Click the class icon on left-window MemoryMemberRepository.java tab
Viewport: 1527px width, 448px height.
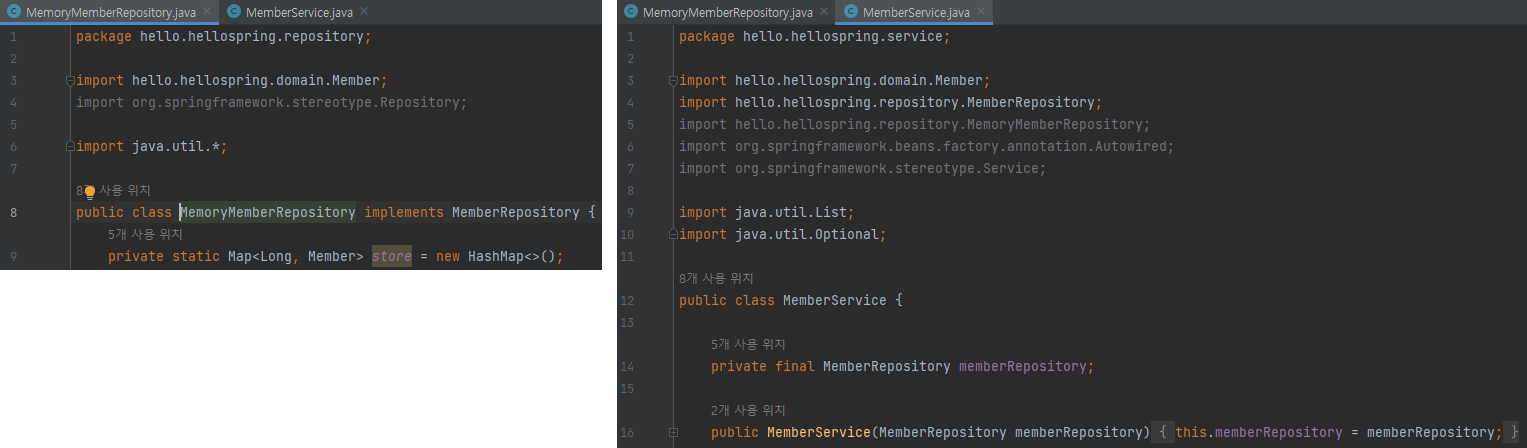[x=14, y=12]
